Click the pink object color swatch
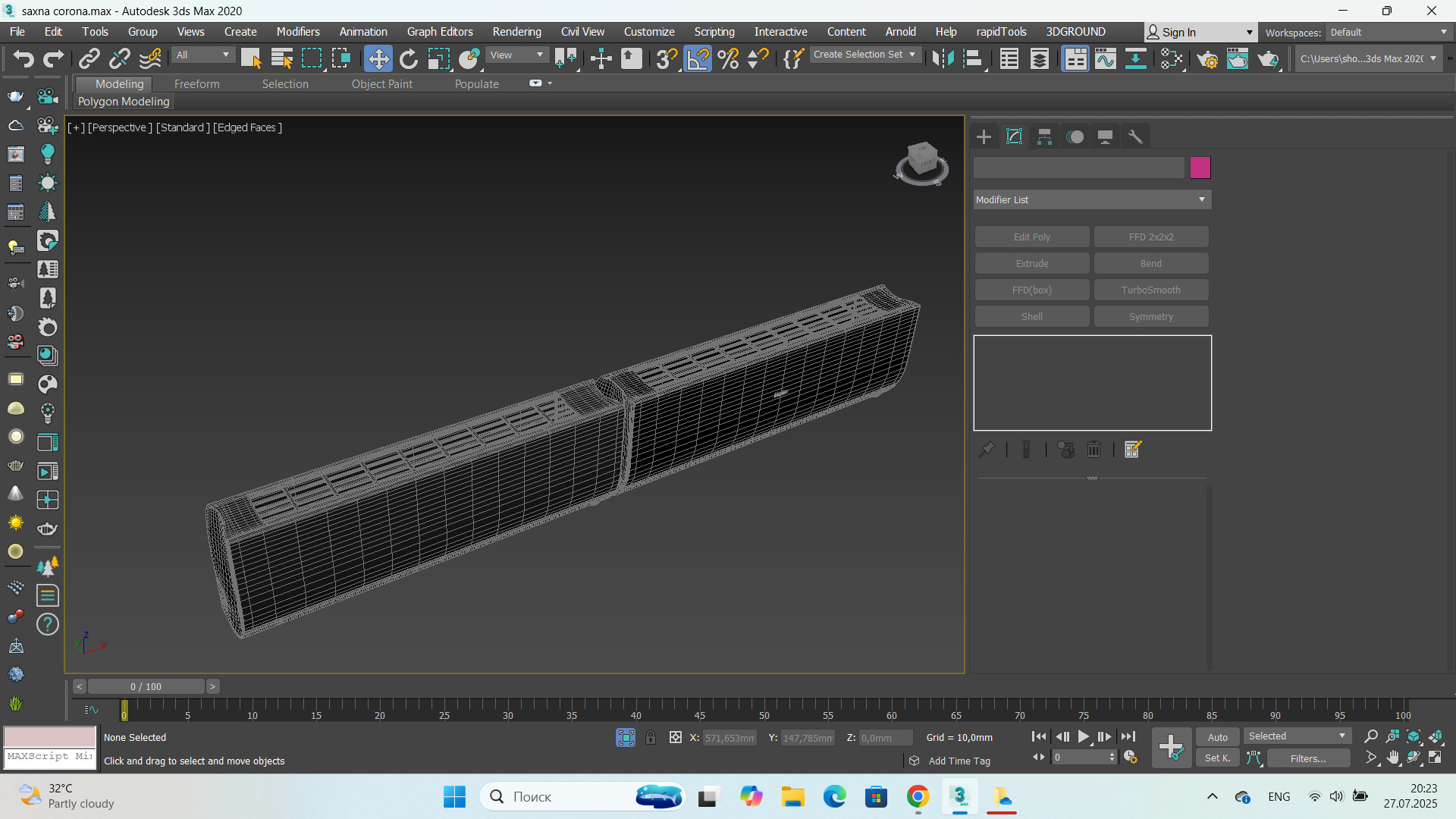This screenshot has width=1456, height=819. coord(1200,168)
